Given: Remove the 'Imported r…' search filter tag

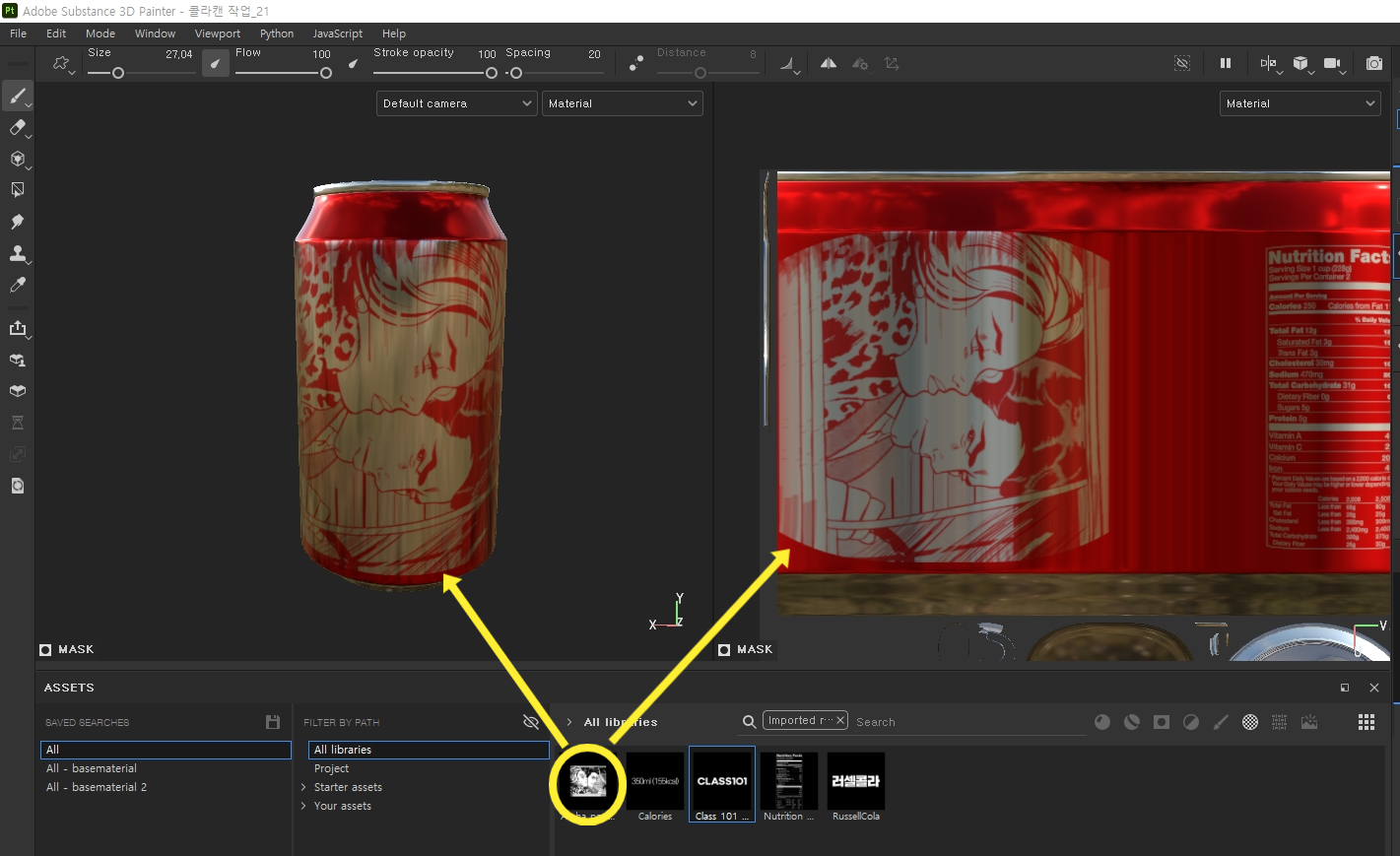Looking at the screenshot, I should pos(840,720).
